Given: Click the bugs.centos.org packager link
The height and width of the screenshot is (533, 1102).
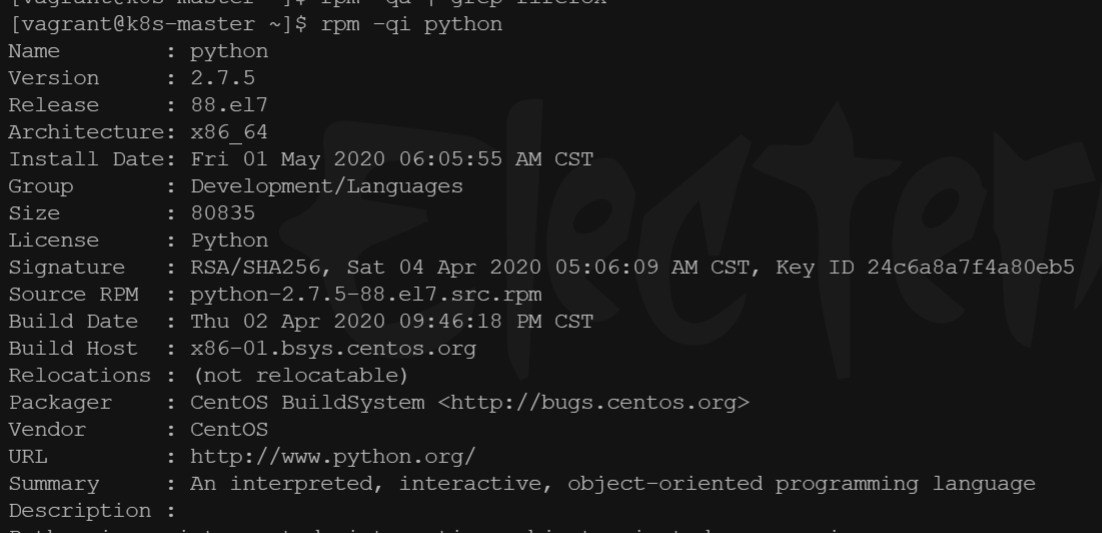Looking at the screenshot, I should click(x=594, y=403).
